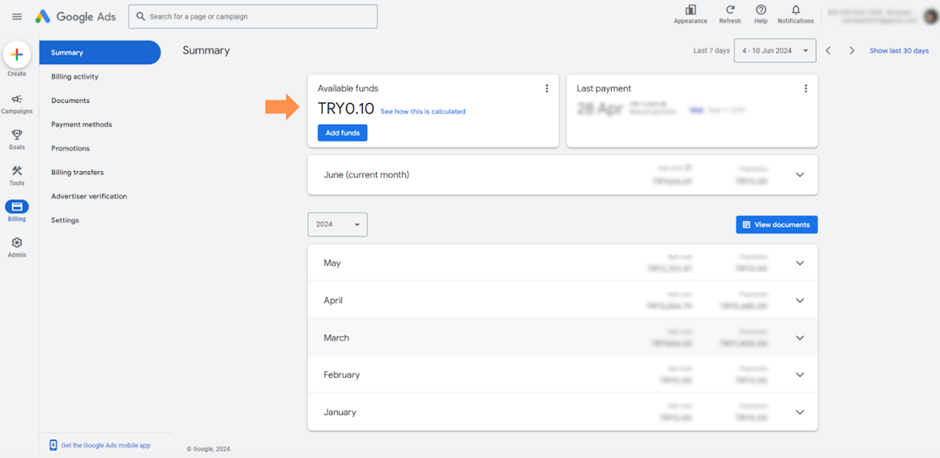Select Summary in billing menu
The image size is (940, 458).
pyautogui.click(x=100, y=53)
